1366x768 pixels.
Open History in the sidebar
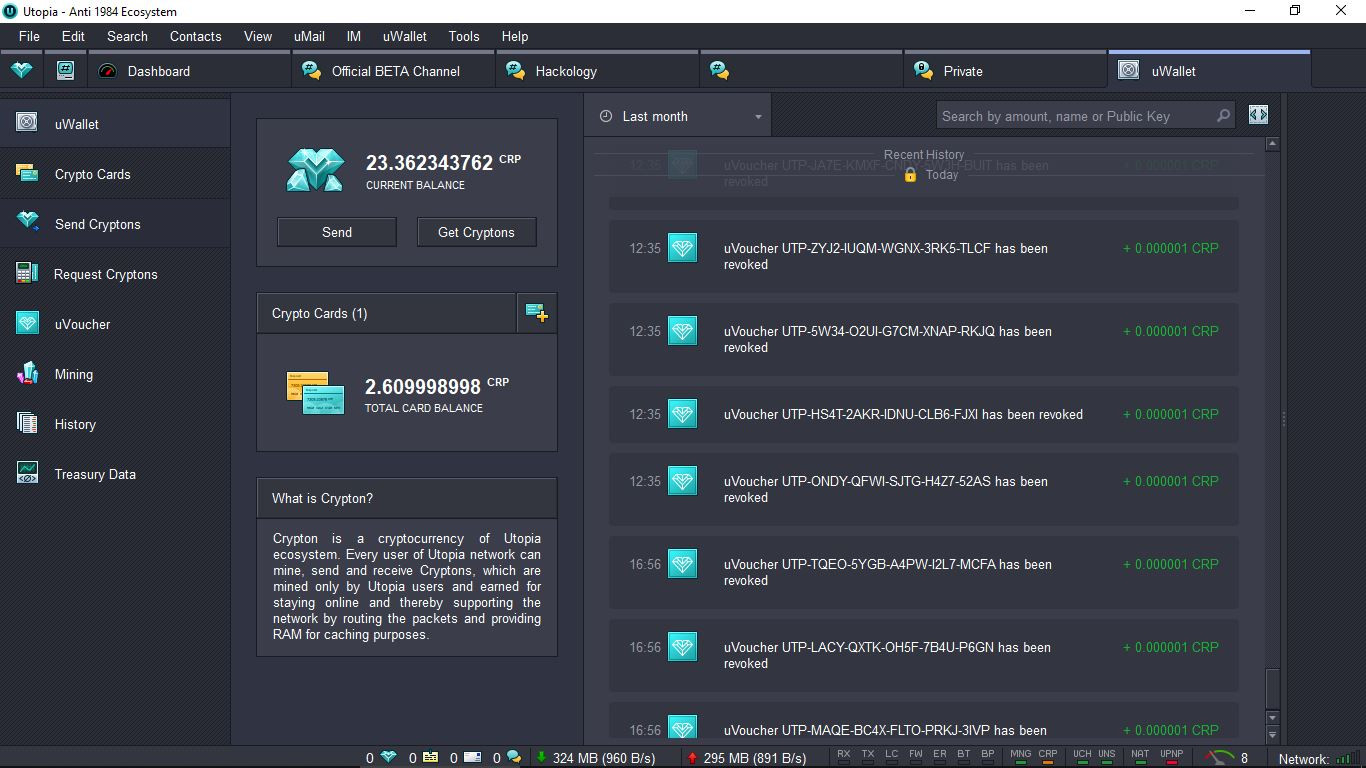[115, 424]
